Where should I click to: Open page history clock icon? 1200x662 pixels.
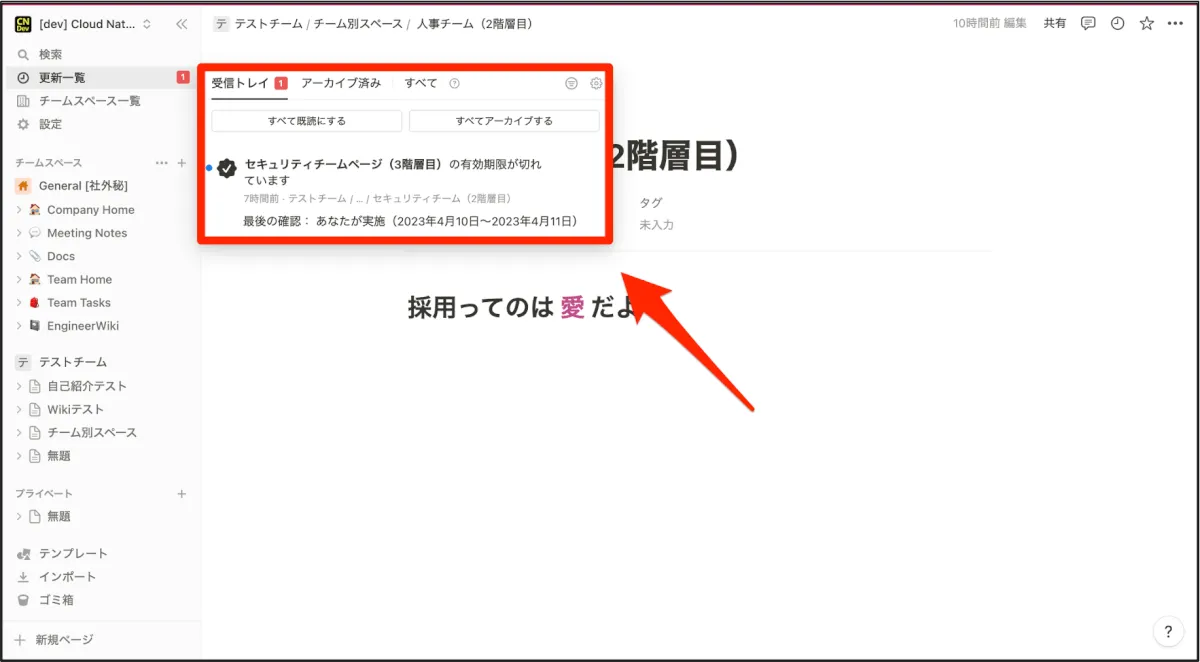pyautogui.click(x=1117, y=24)
